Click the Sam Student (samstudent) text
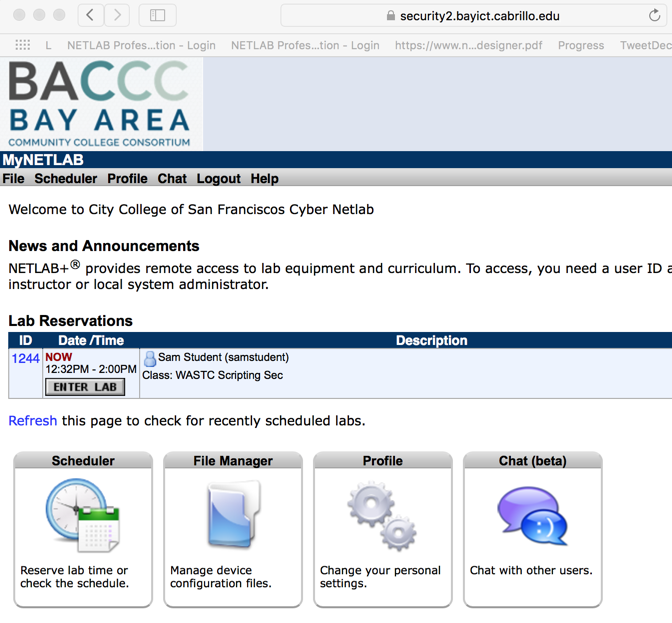Viewport: 672px width, 623px height. (x=223, y=357)
